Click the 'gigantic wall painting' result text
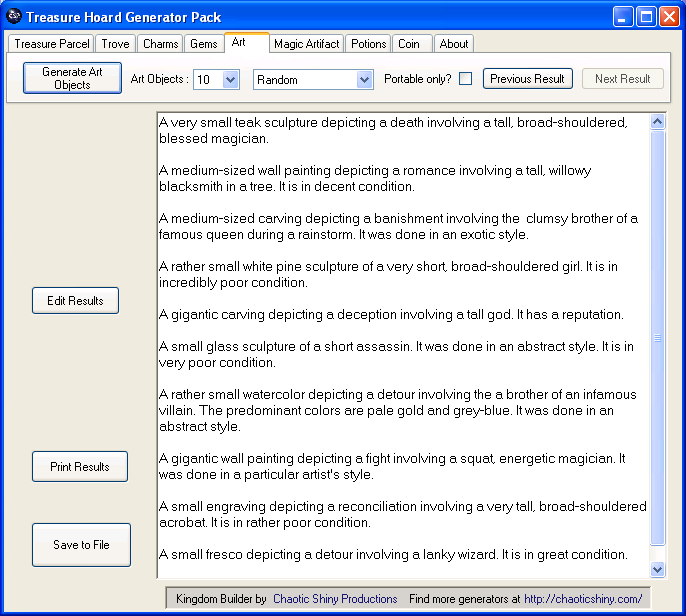Viewport: 686px width, 616px height. (392, 466)
